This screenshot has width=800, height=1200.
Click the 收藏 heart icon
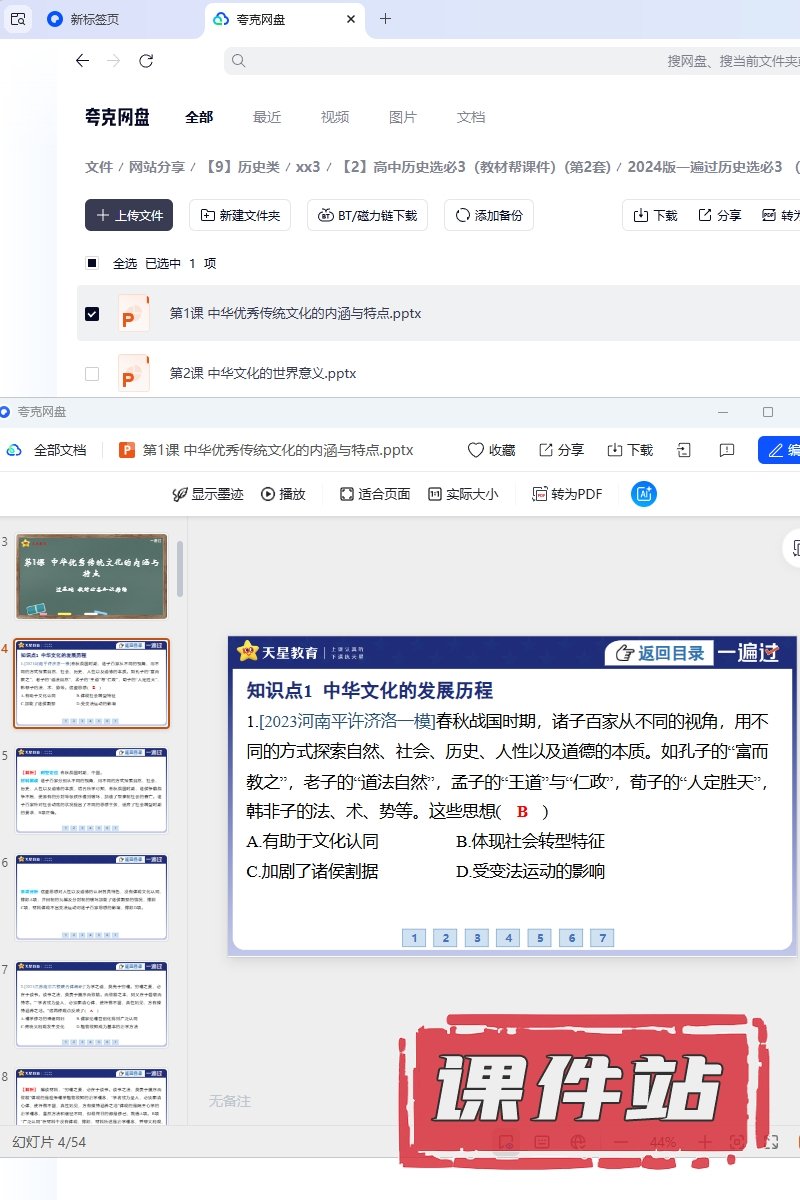tap(476, 450)
